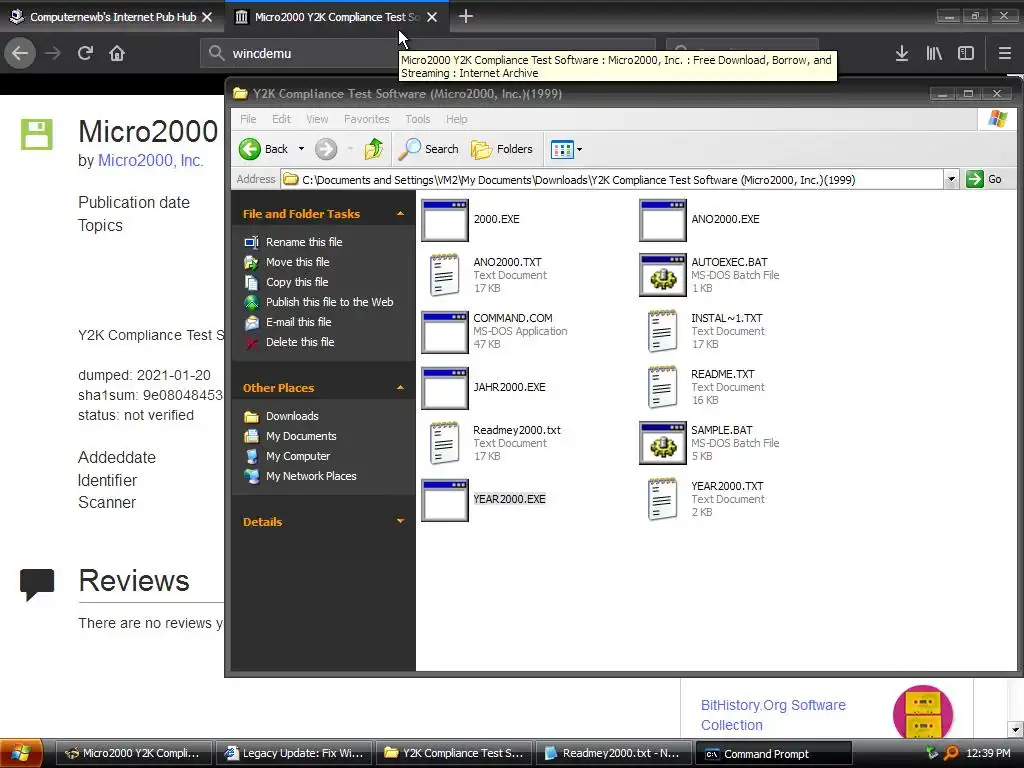This screenshot has height=768, width=1024.
Task: Select the Readmey2000.txt document icon
Action: pos(445,444)
